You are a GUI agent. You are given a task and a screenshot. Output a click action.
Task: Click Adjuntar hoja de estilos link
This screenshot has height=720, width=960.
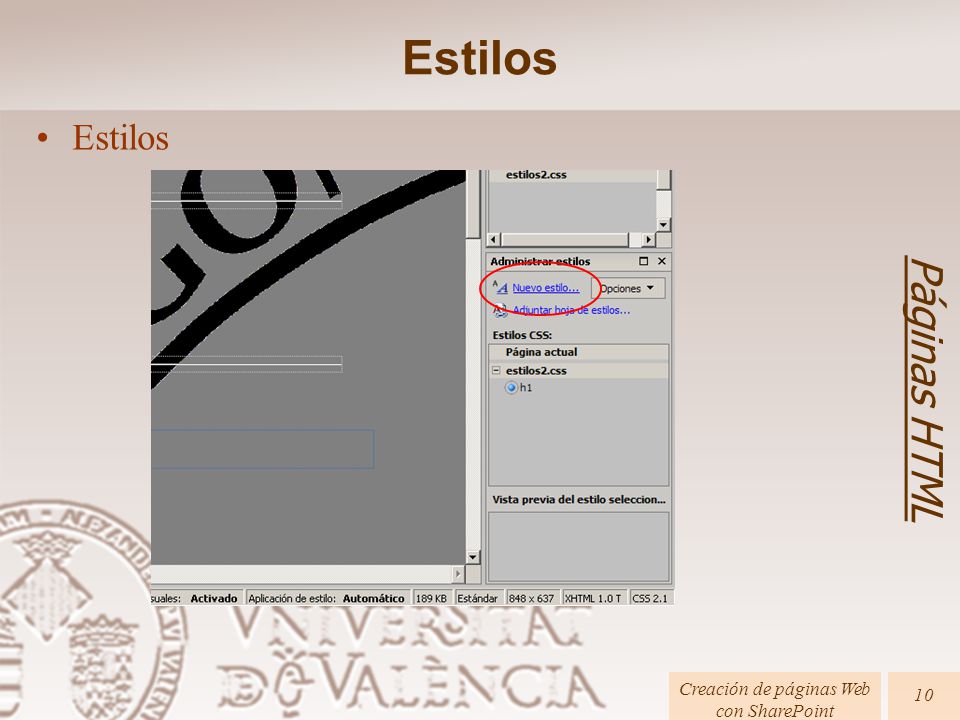[571, 310]
